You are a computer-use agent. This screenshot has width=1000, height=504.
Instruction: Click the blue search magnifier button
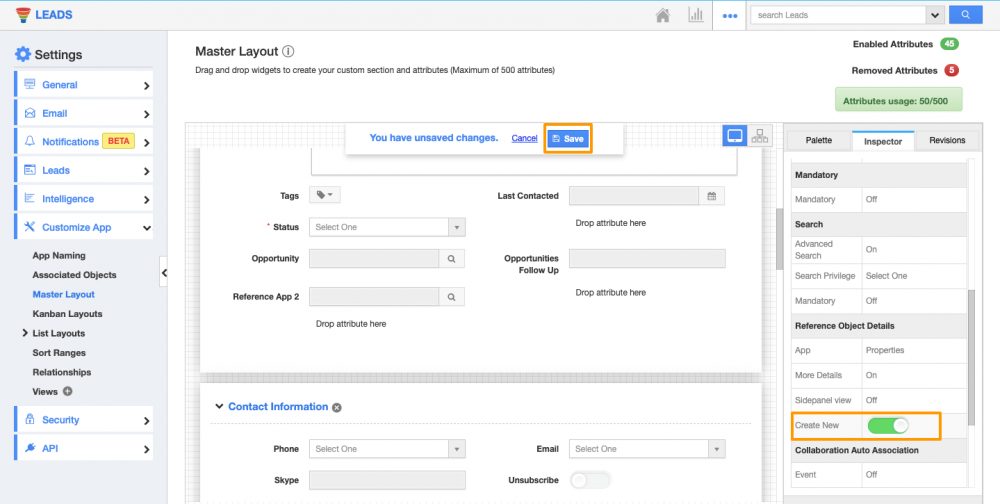click(965, 15)
